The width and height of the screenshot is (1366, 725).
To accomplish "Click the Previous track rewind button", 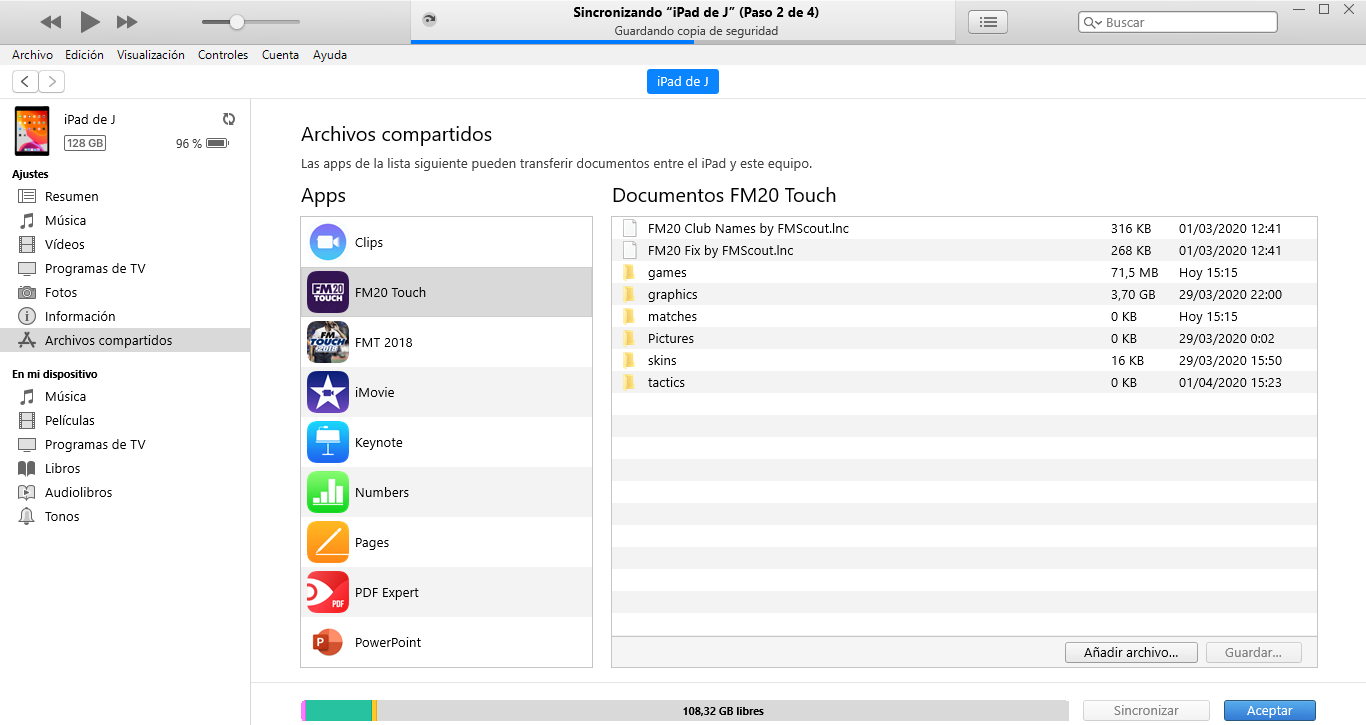I will tap(51, 22).
